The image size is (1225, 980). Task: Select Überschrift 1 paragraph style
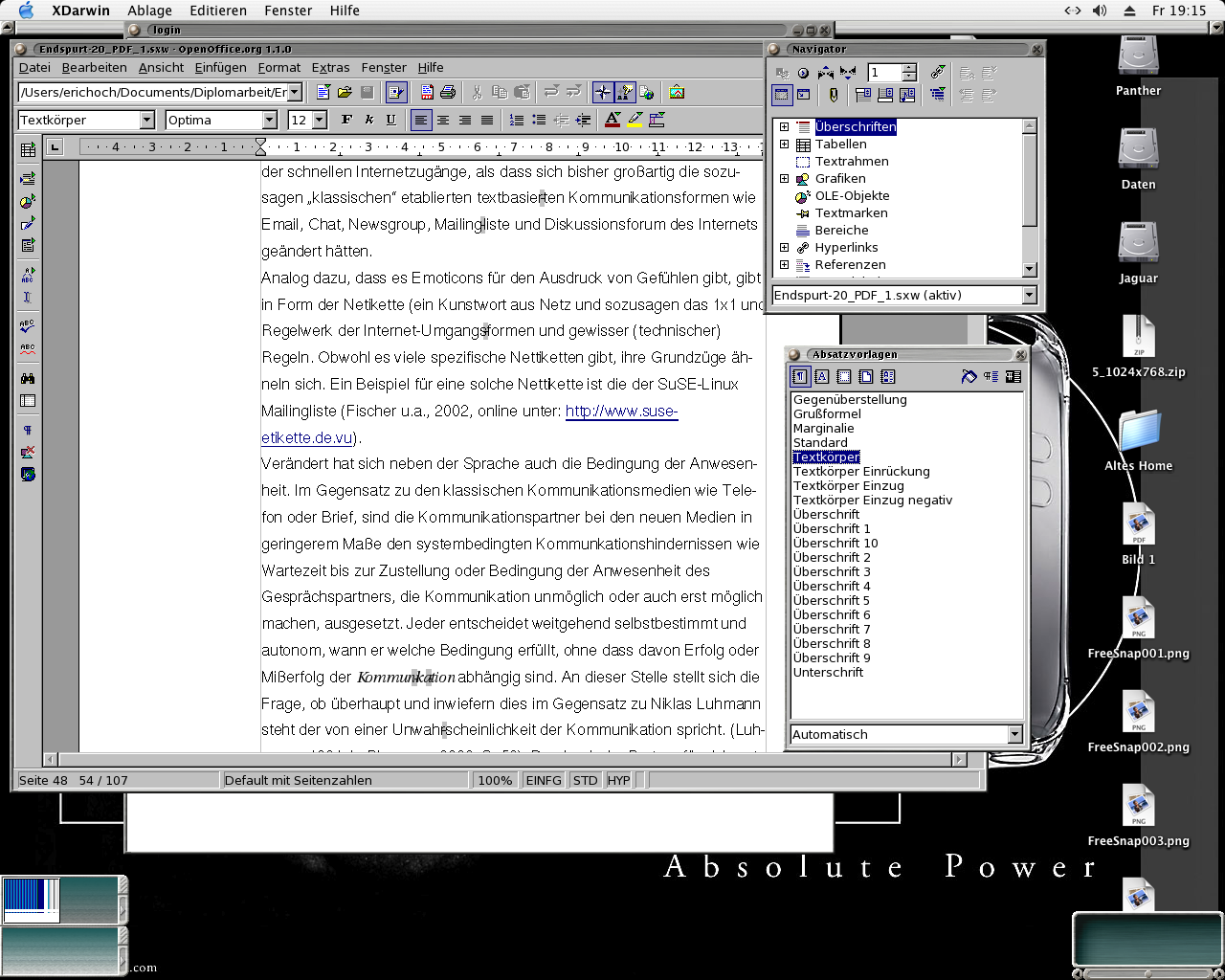point(831,529)
